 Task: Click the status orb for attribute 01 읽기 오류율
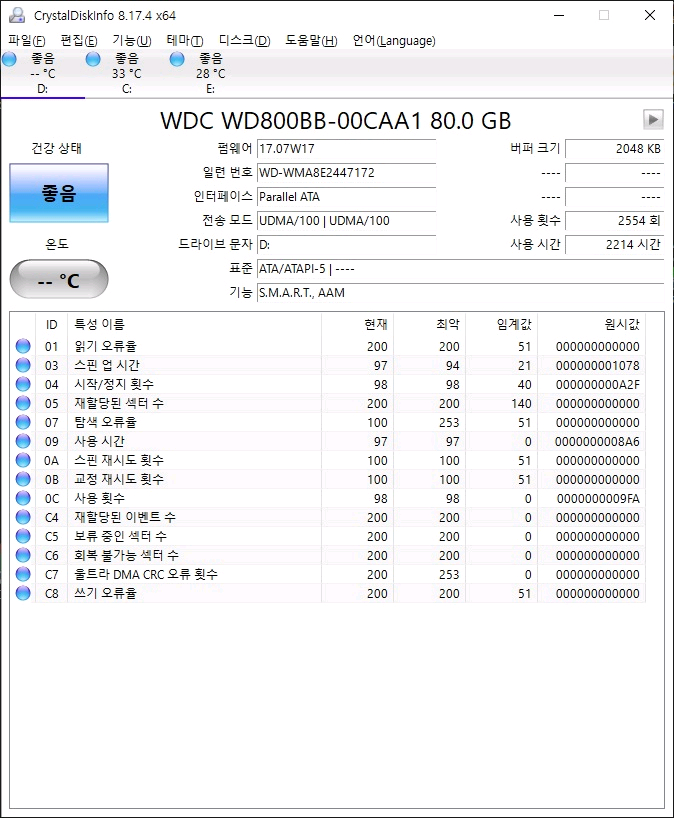23,346
